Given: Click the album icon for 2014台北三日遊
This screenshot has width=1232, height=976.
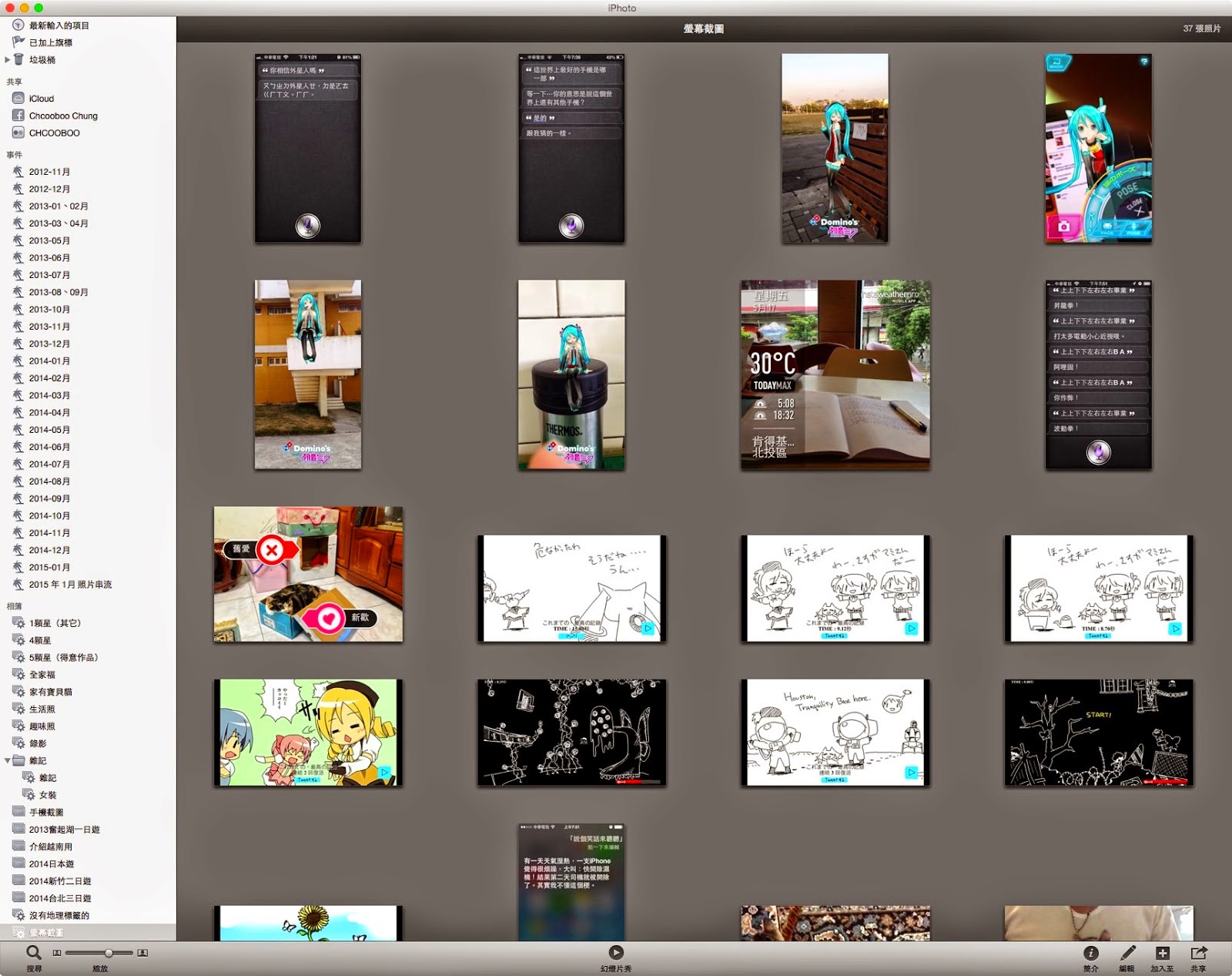Looking at the screenshot, I should click(x=18, y=897).
